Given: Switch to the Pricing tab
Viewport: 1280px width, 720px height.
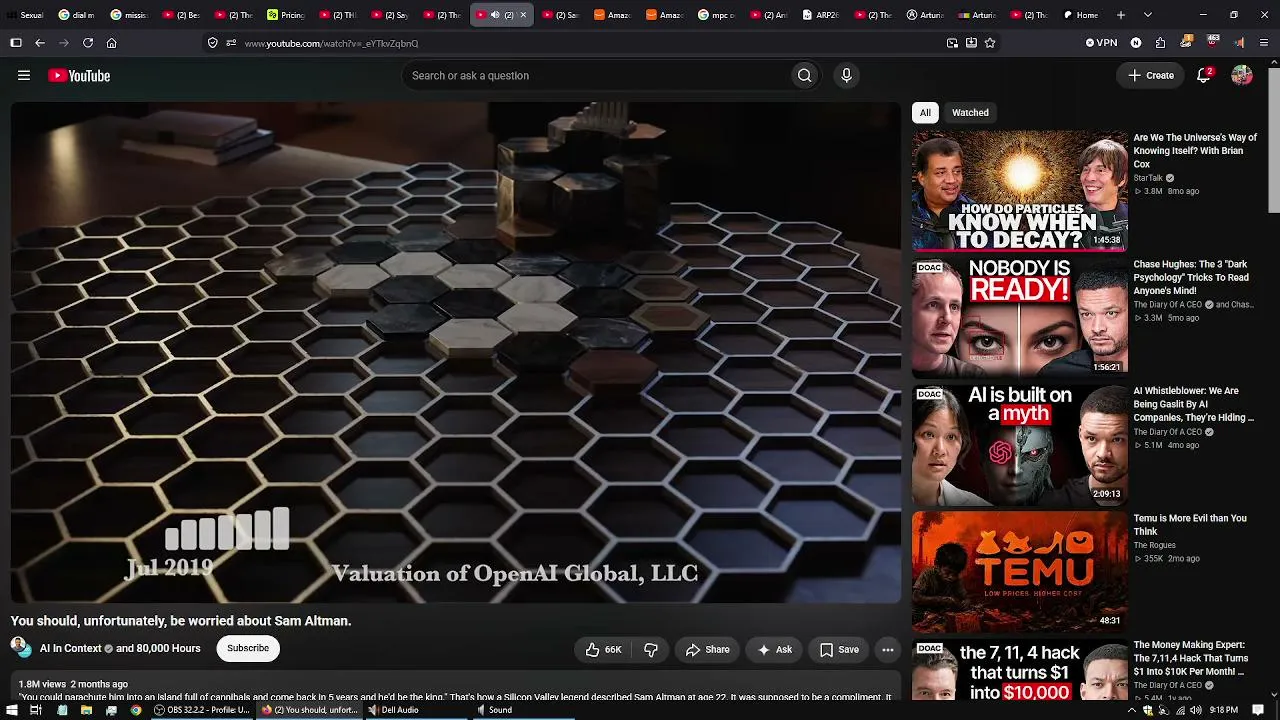Looking at the screenshot, I should [286, 15].
